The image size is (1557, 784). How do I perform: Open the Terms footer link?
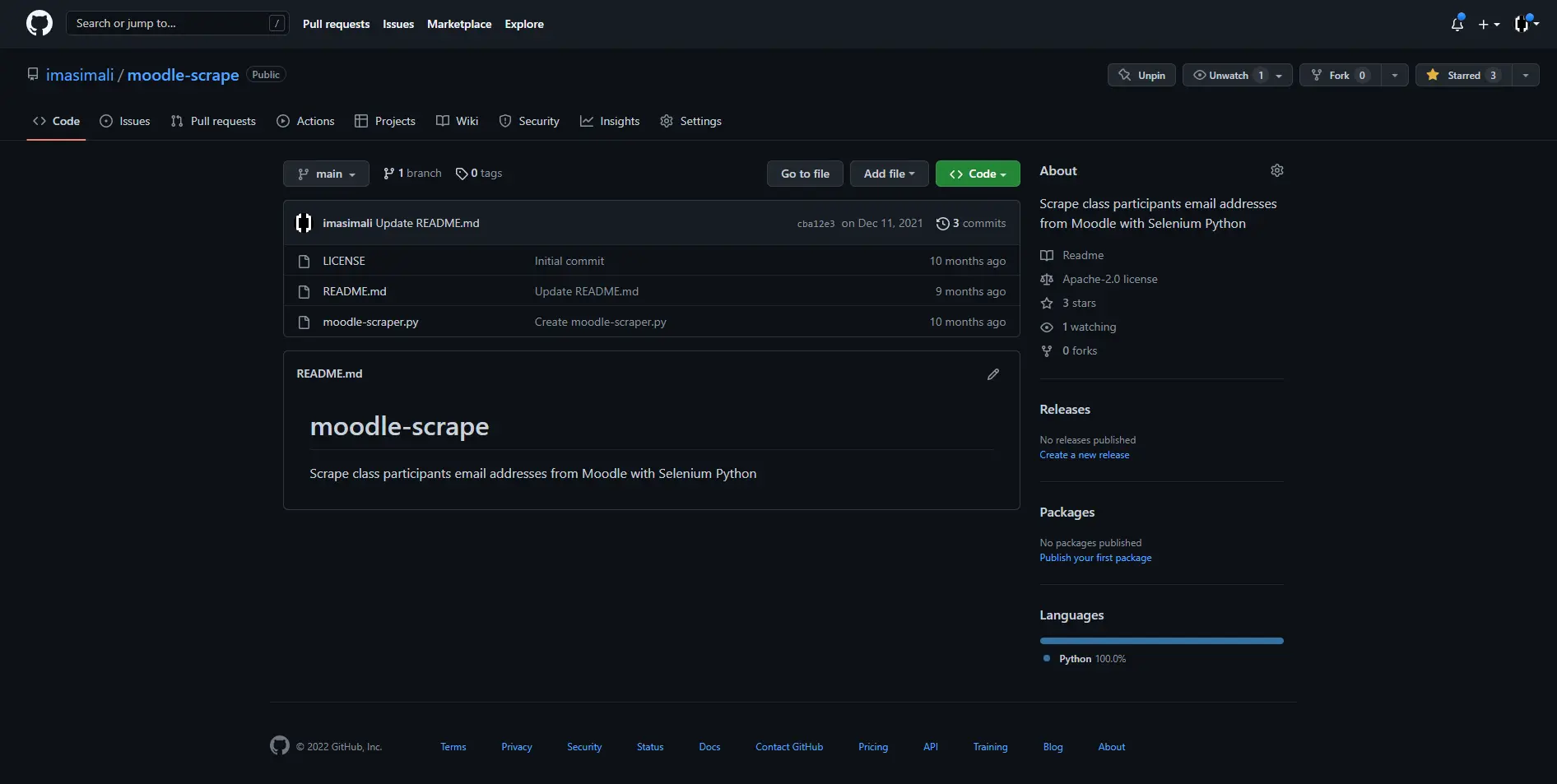(x=453, y=747)
